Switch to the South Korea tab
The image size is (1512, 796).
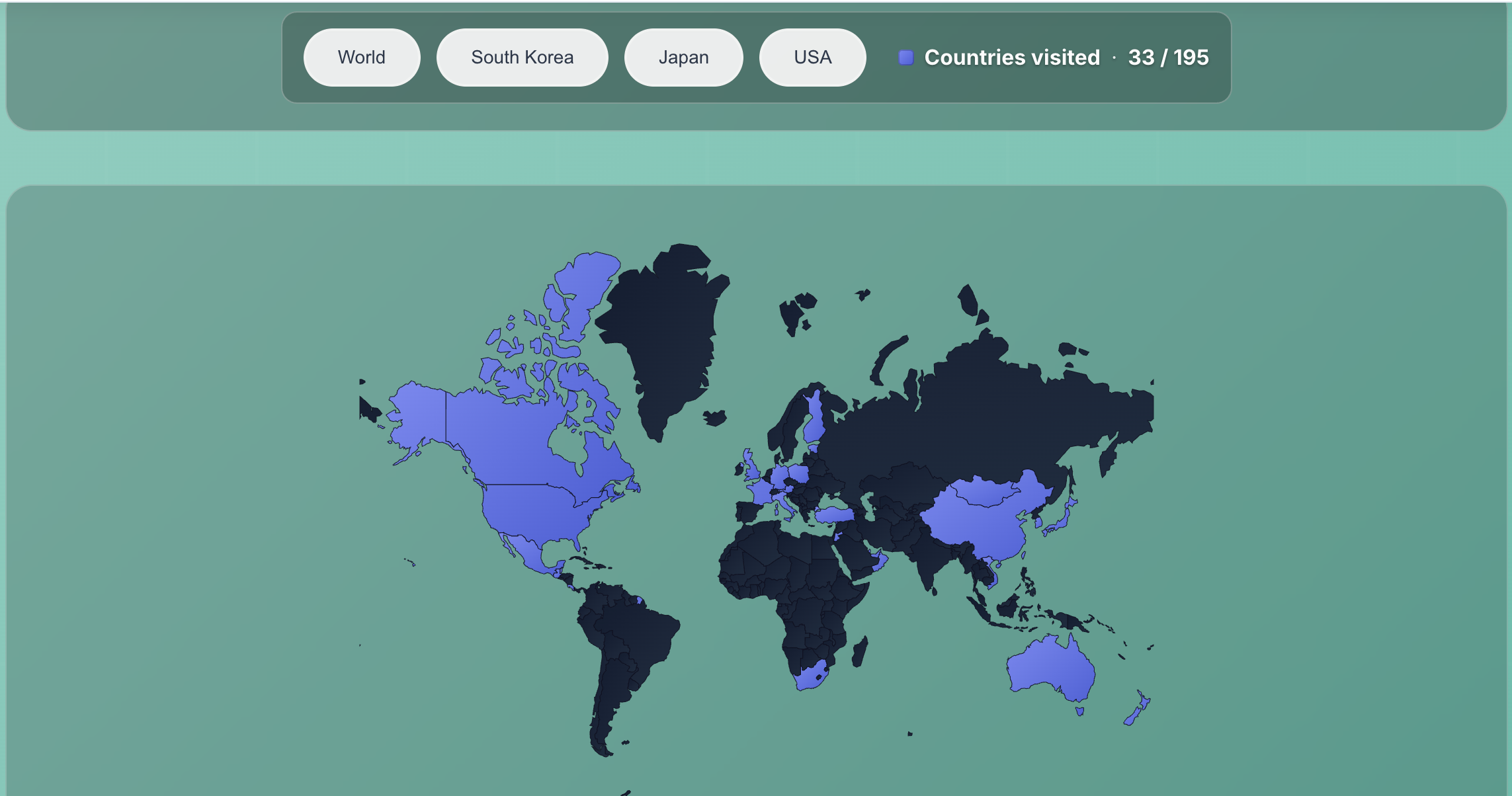[522, 58]
